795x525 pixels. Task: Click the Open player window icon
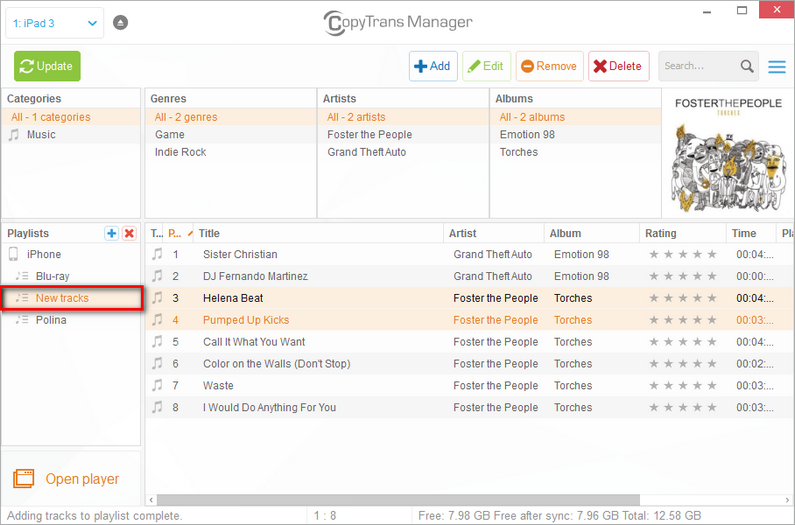click(23, 478)
